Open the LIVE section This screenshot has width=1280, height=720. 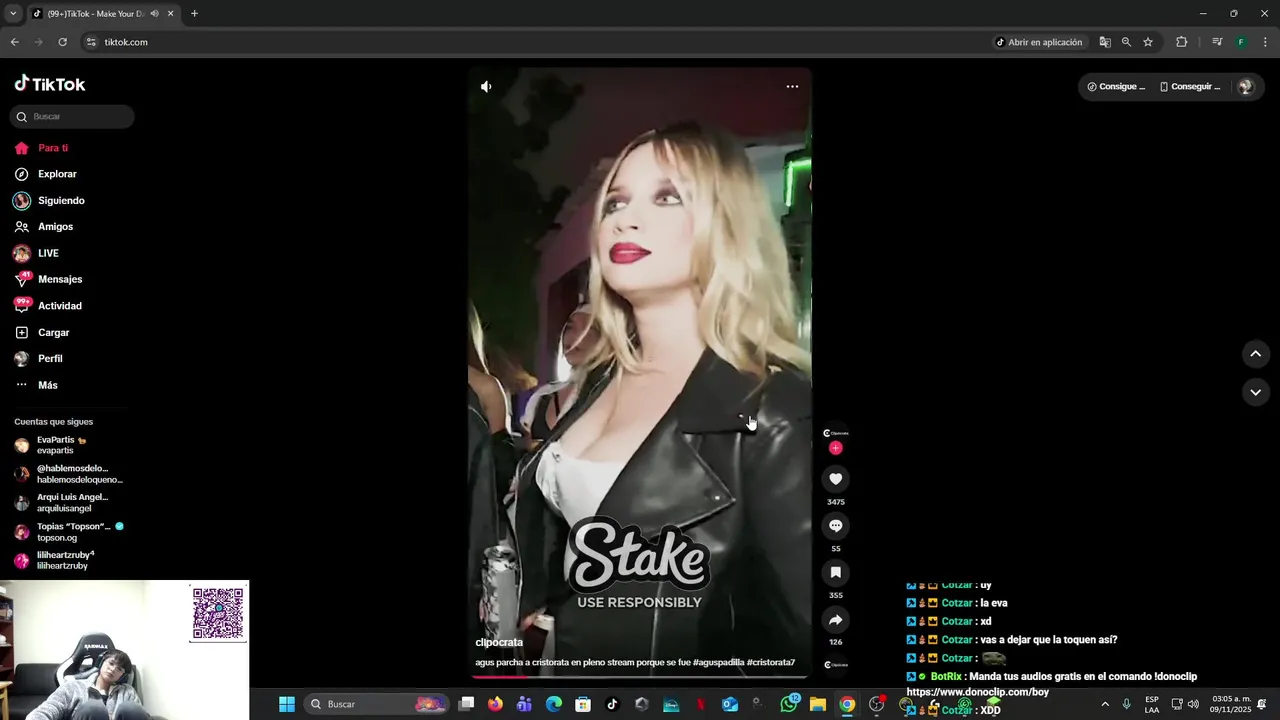(48, 254)
